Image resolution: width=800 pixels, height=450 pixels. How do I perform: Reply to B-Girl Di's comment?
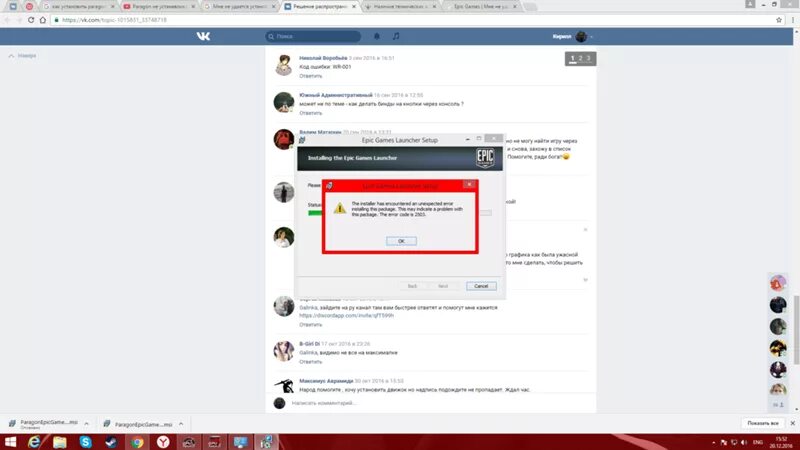click(x=310, y=362)
